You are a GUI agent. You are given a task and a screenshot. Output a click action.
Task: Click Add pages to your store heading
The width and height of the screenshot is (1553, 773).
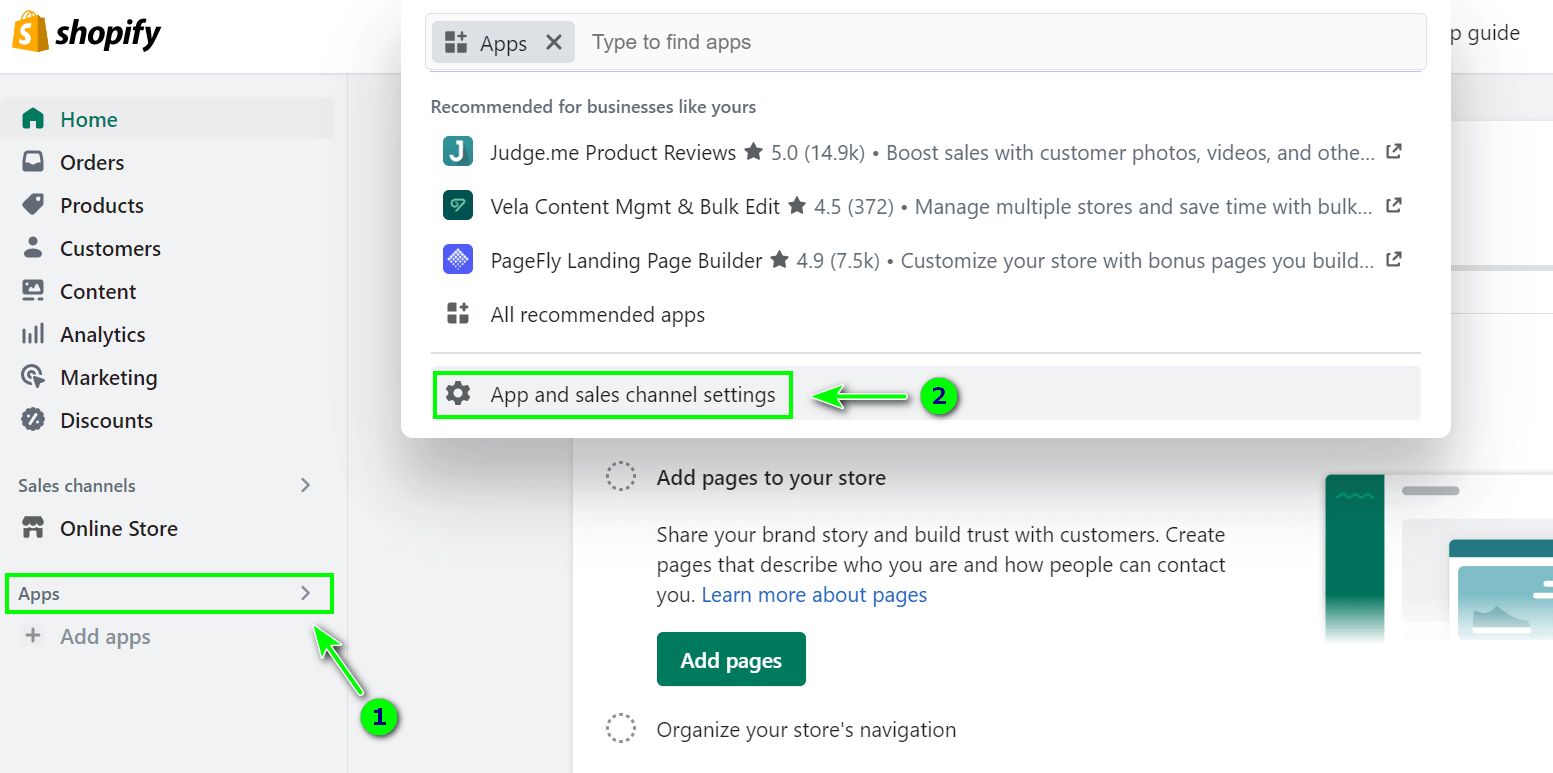(x=771, y=478)
